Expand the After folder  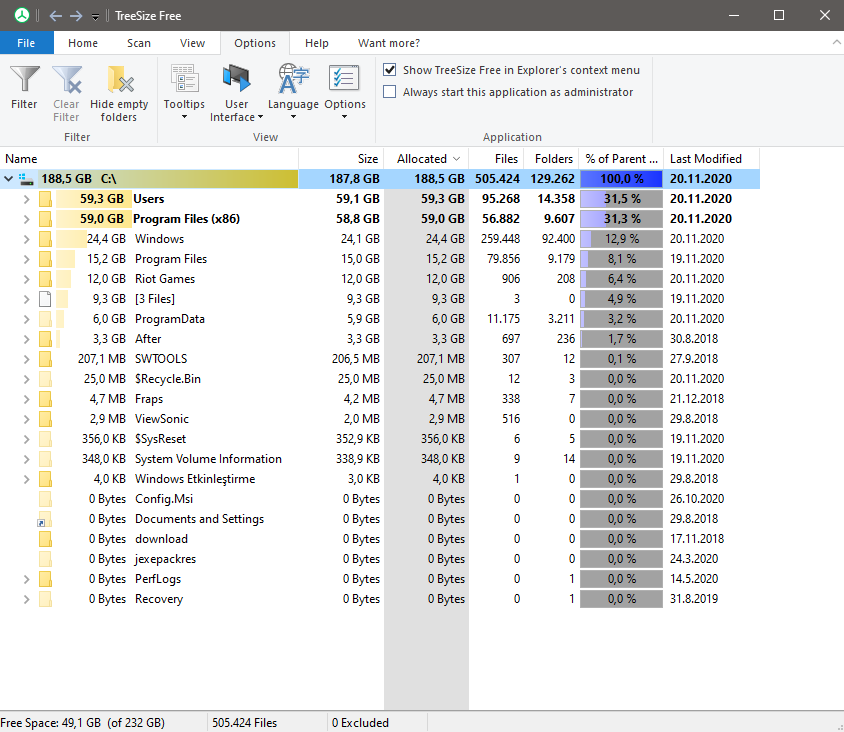pos(26,339)
